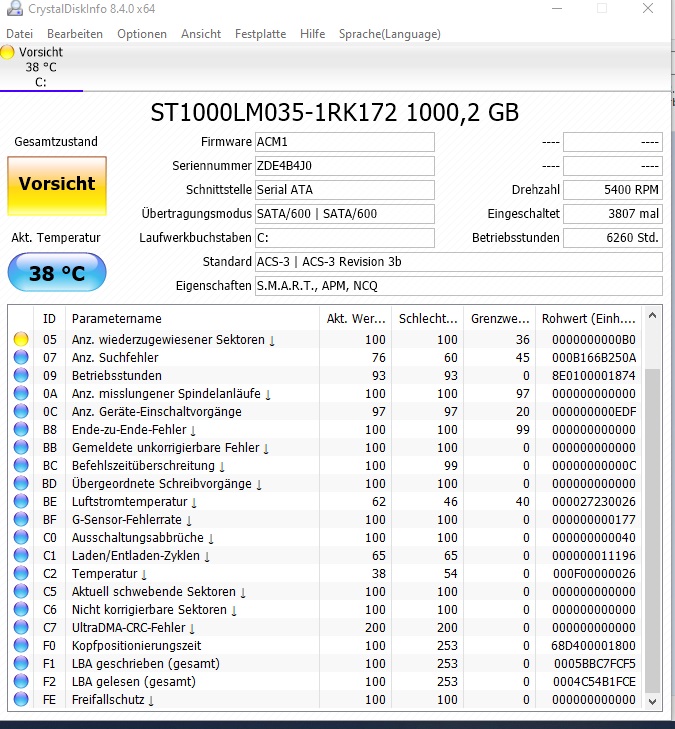The height and width of the screenshot is (729, 675).
Task: Click the disk title ST1000LM035-1RK172 1000,2 GB
Action: [335, 113]
